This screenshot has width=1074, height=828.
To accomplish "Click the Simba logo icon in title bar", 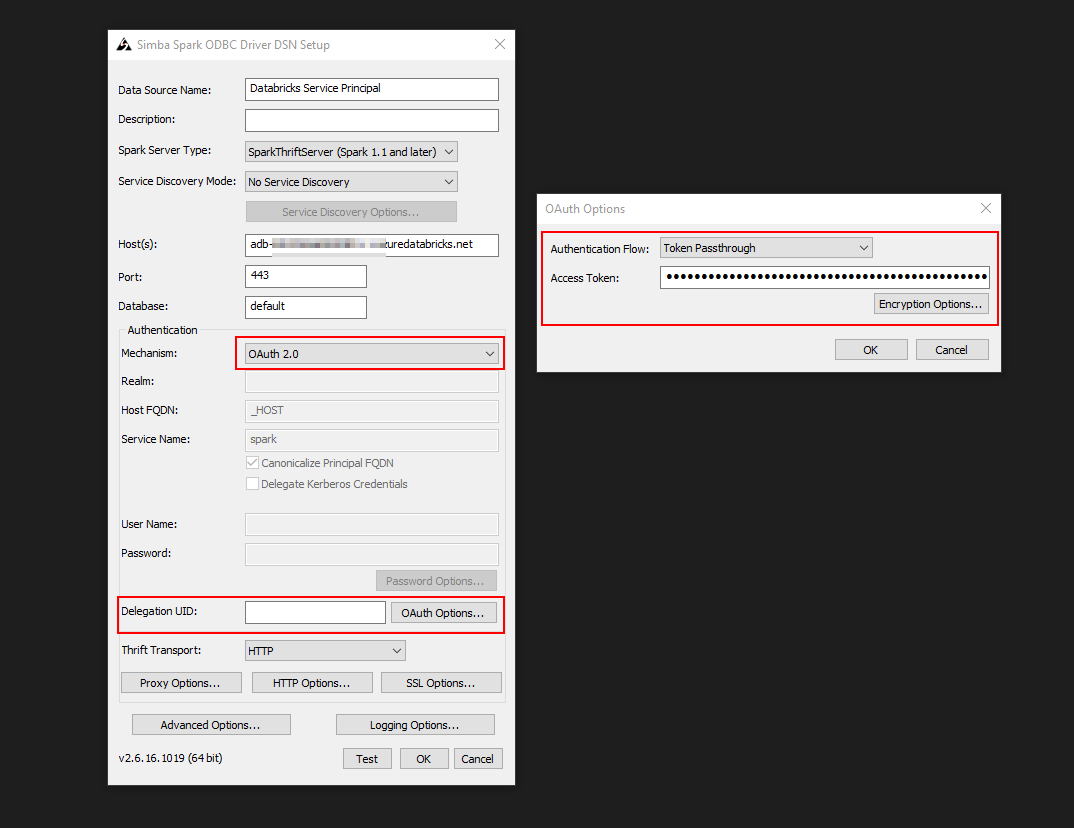I will tap(124, 44).
